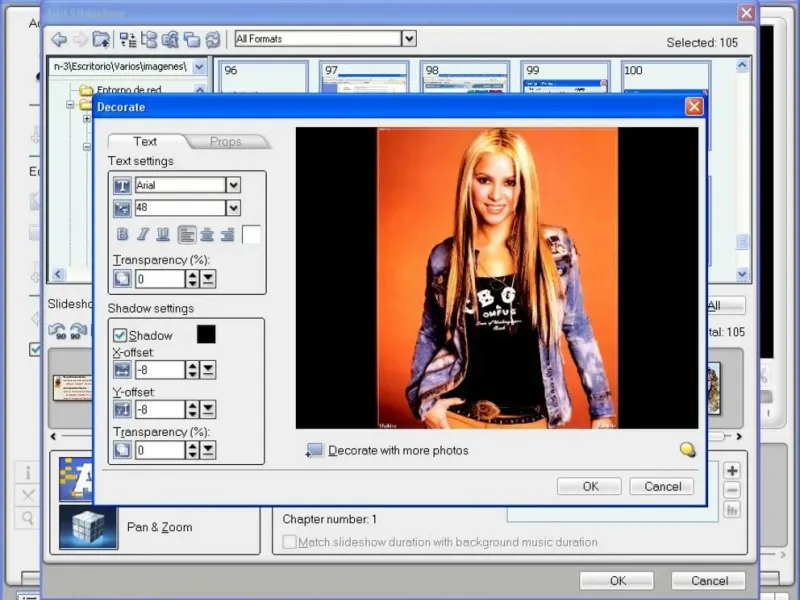Enable or disable the Shadow checkbox
The width and height of the screenshot is (800, 600).
[120, 335]
